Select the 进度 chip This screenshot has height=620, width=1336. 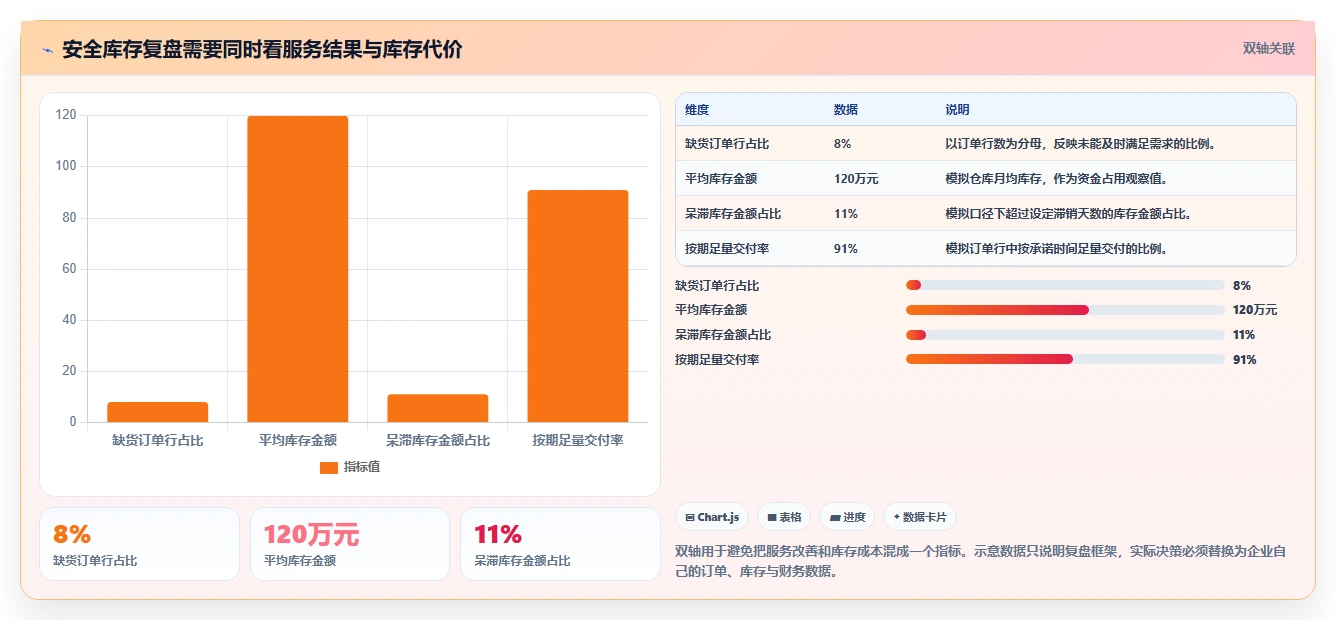click(846, 517)
